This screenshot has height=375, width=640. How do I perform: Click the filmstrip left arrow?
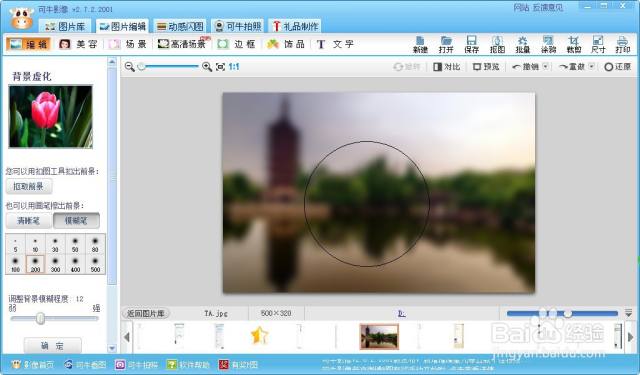pos(127,337)
